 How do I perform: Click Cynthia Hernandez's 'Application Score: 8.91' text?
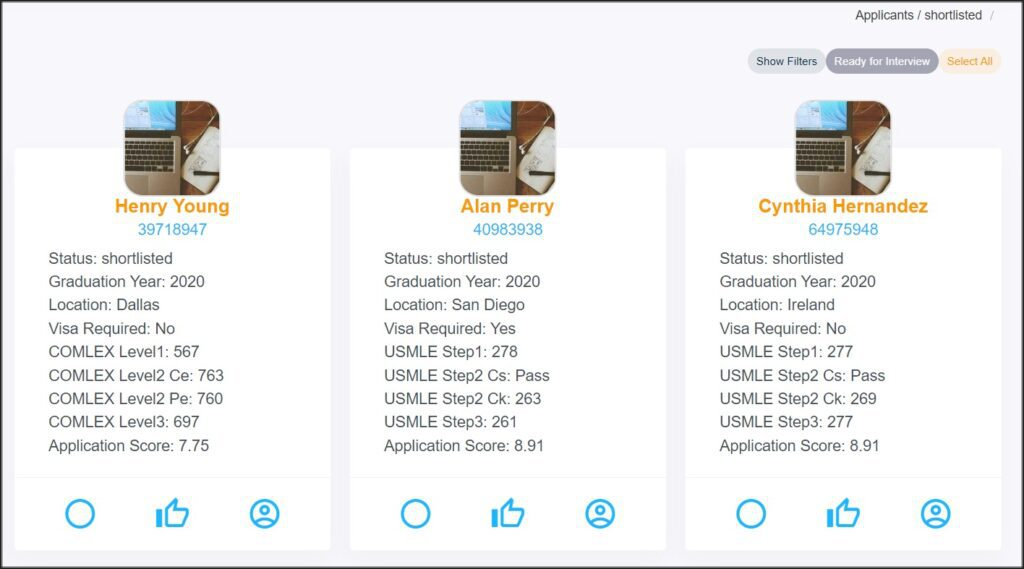(799, 446)
